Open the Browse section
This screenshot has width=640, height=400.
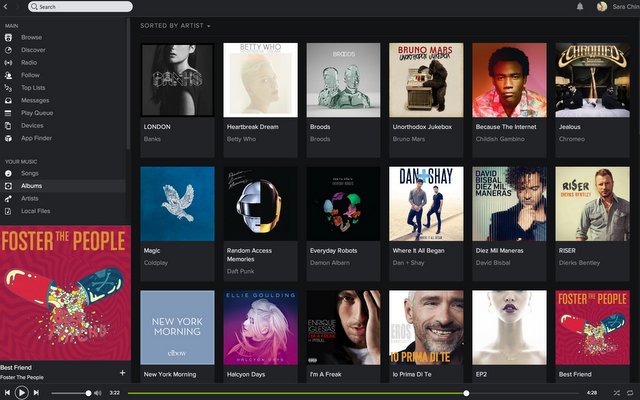pos(31,38)
